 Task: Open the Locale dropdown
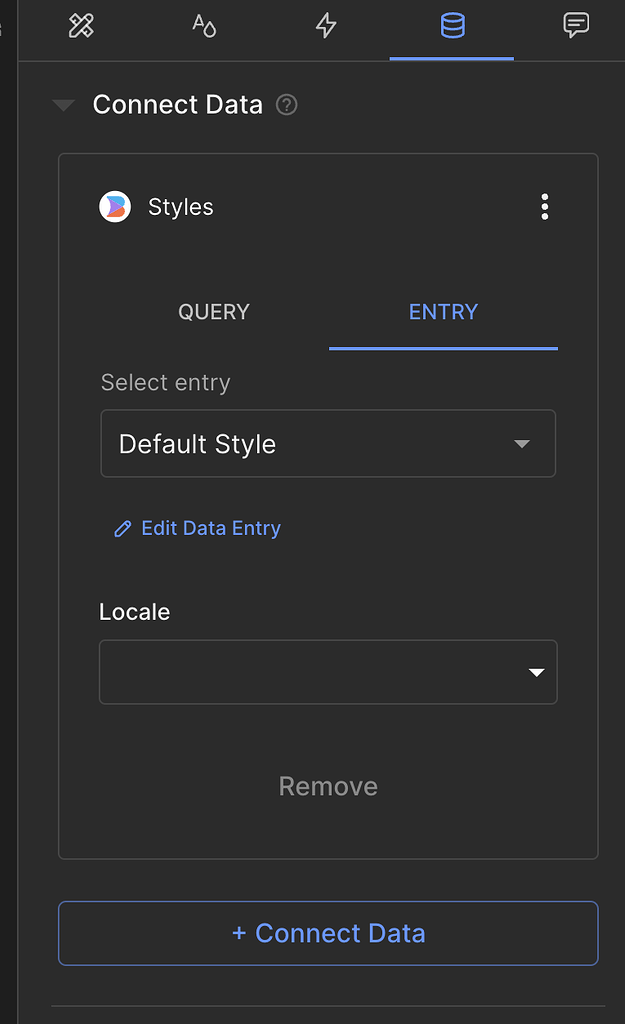coord(328,672)
